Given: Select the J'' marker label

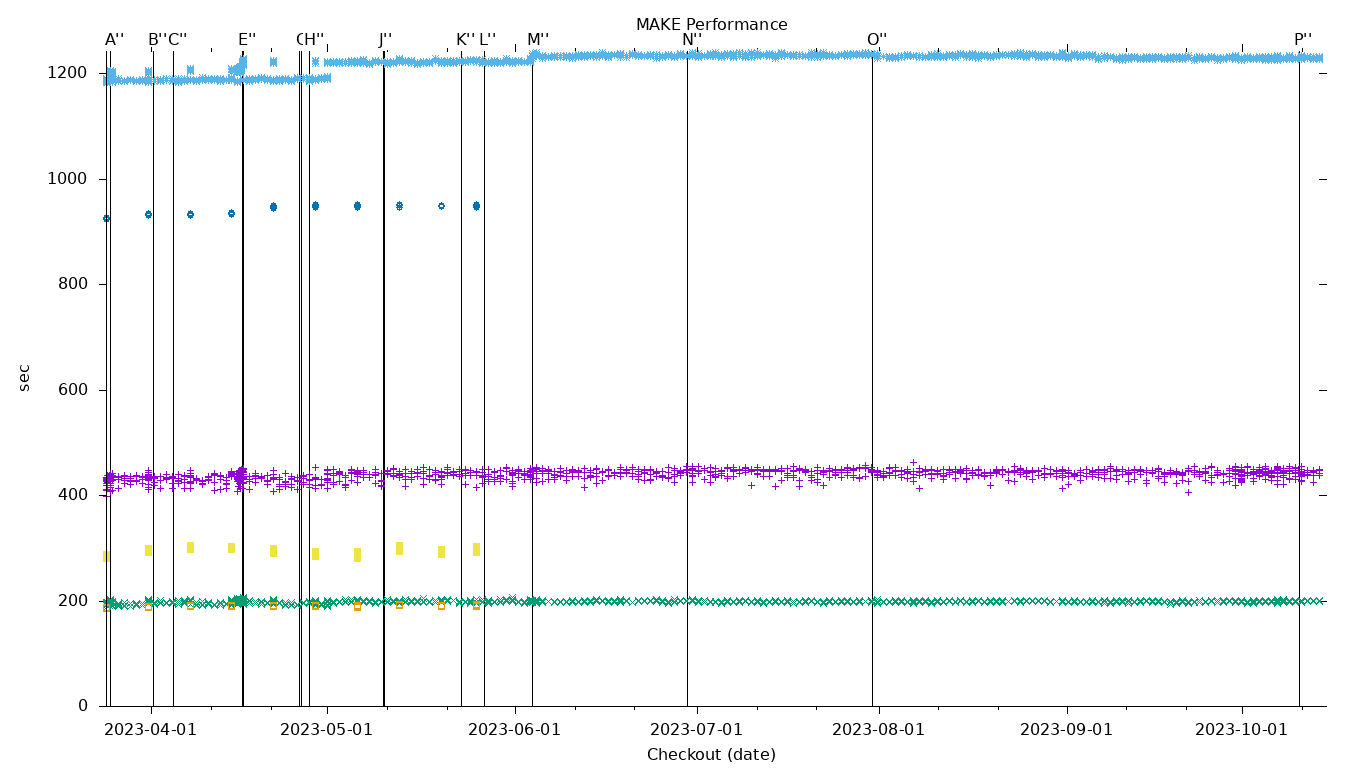Looking at the screenshot, I should click(x=385, y=40).
